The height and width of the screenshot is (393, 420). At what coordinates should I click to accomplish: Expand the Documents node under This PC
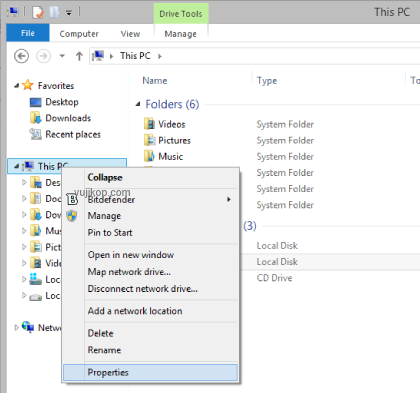(x=24, y=198)
